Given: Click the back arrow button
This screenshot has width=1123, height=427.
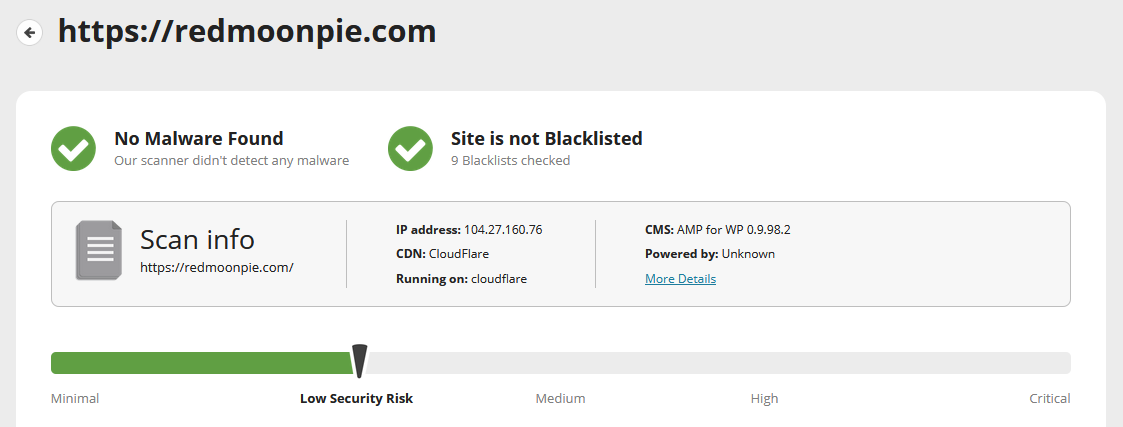Looking at the screenshot, I should coord(29,32).
